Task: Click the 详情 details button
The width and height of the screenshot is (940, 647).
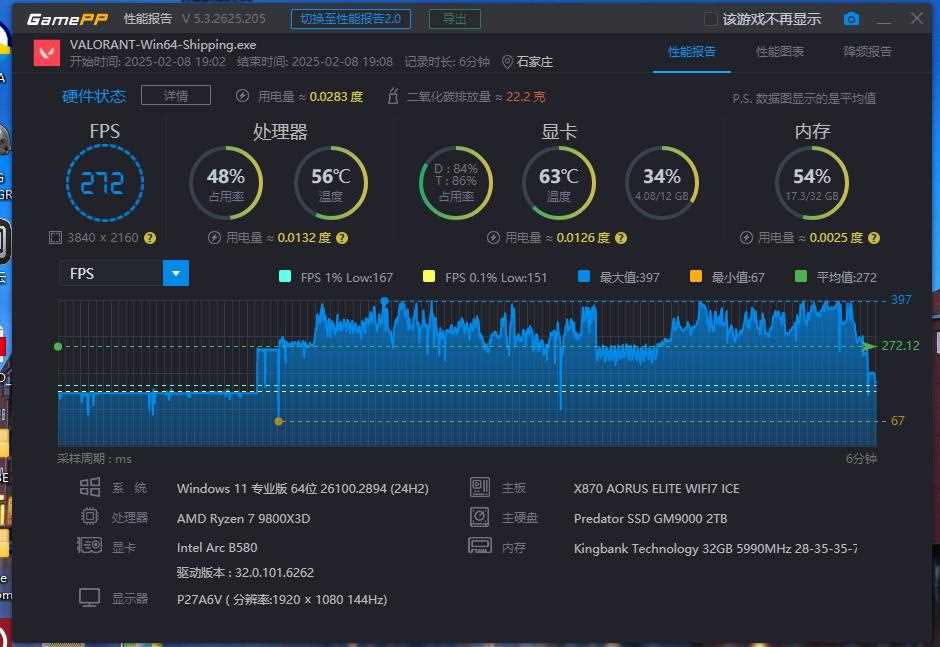Action: (176, 95)
